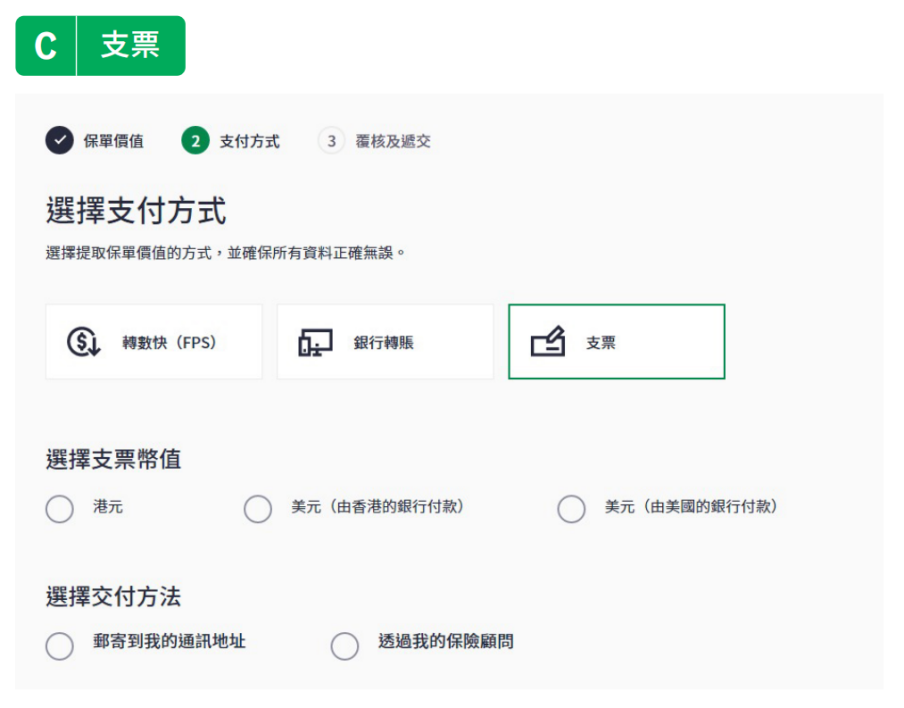This screenshot has width=904, height=708.
Task: Select 美元（由香港的銀行付款）option
Action: 258,508
